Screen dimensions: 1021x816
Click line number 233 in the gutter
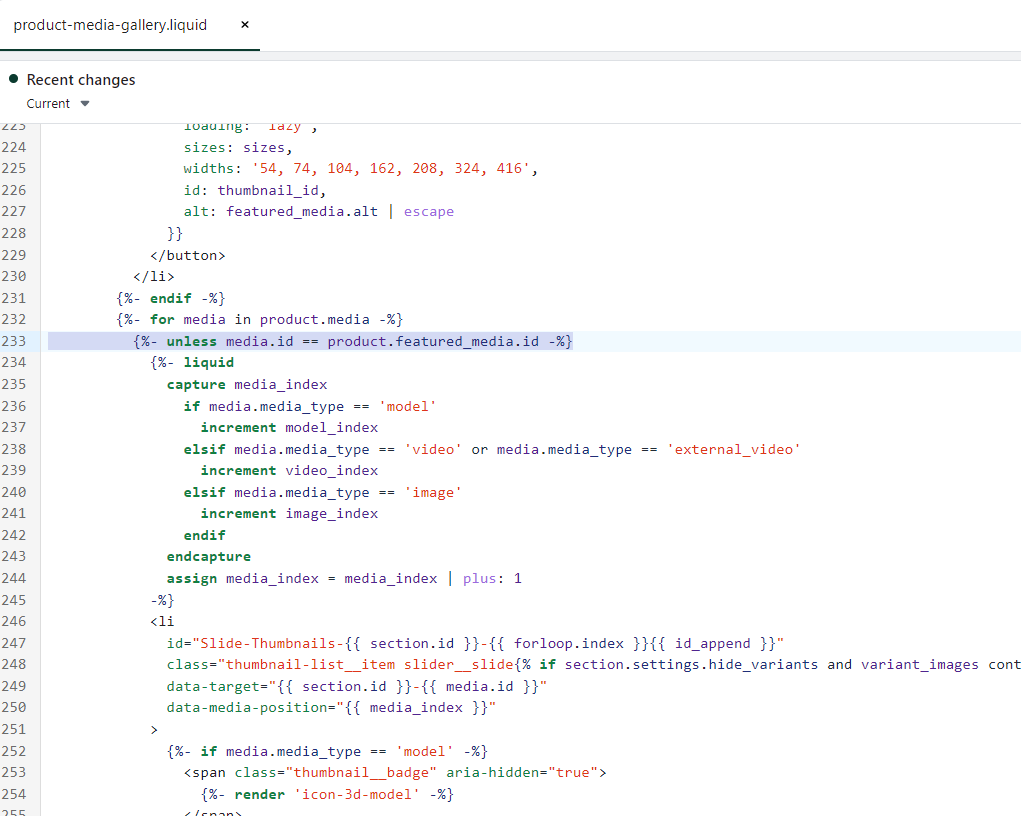14,341
